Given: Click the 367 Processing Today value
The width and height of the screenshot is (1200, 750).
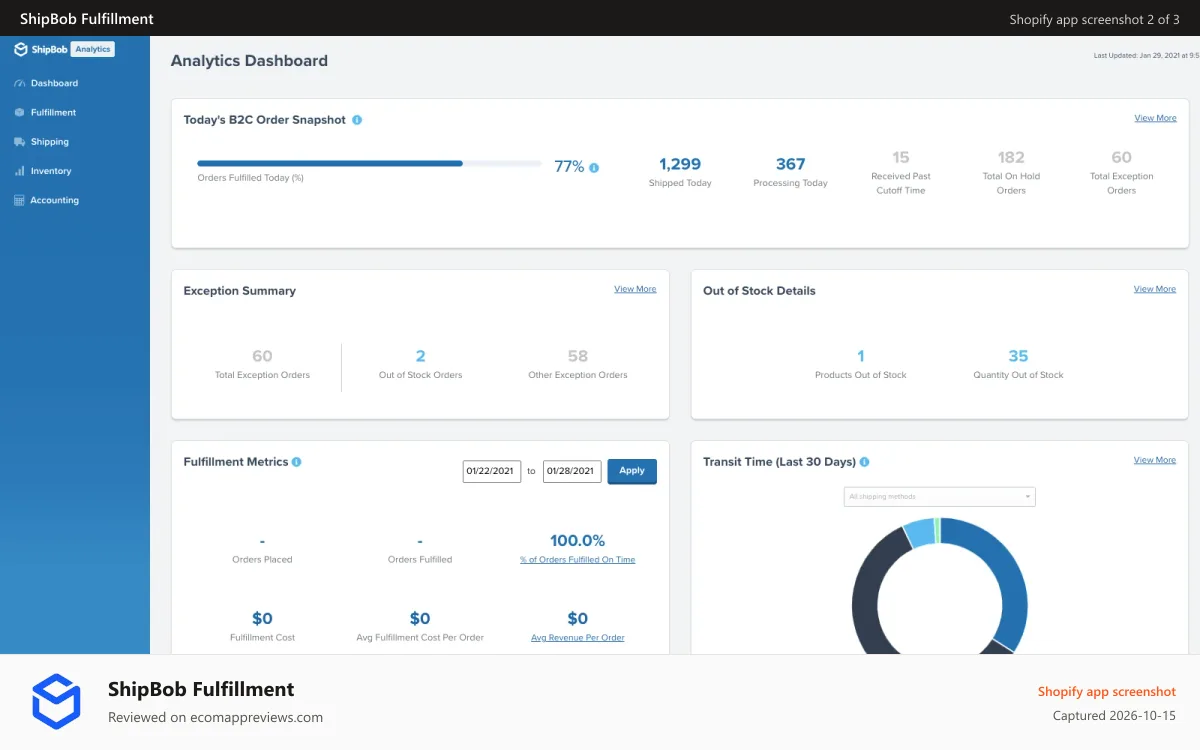Looking at the screenshot, I should pos(790,164).
